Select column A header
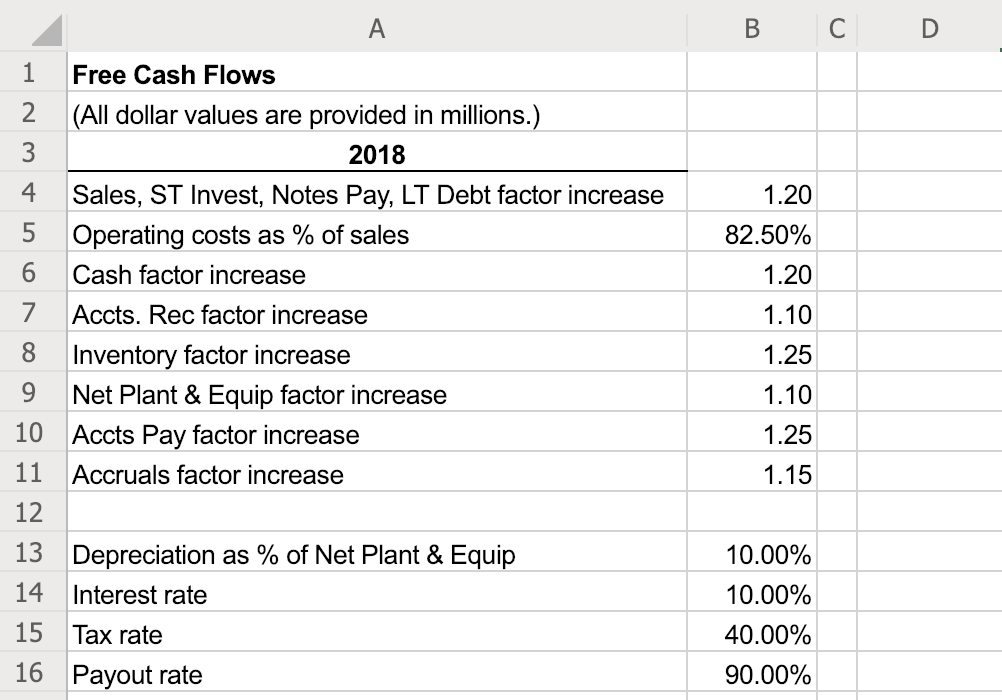 click(377, 29)
